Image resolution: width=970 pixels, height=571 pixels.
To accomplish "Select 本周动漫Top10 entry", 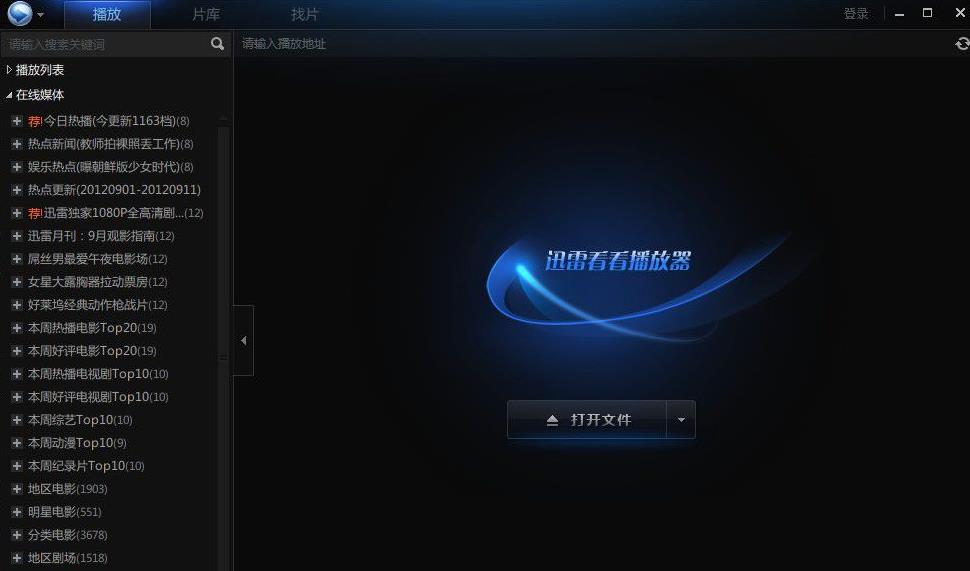I will coord(77,443).
